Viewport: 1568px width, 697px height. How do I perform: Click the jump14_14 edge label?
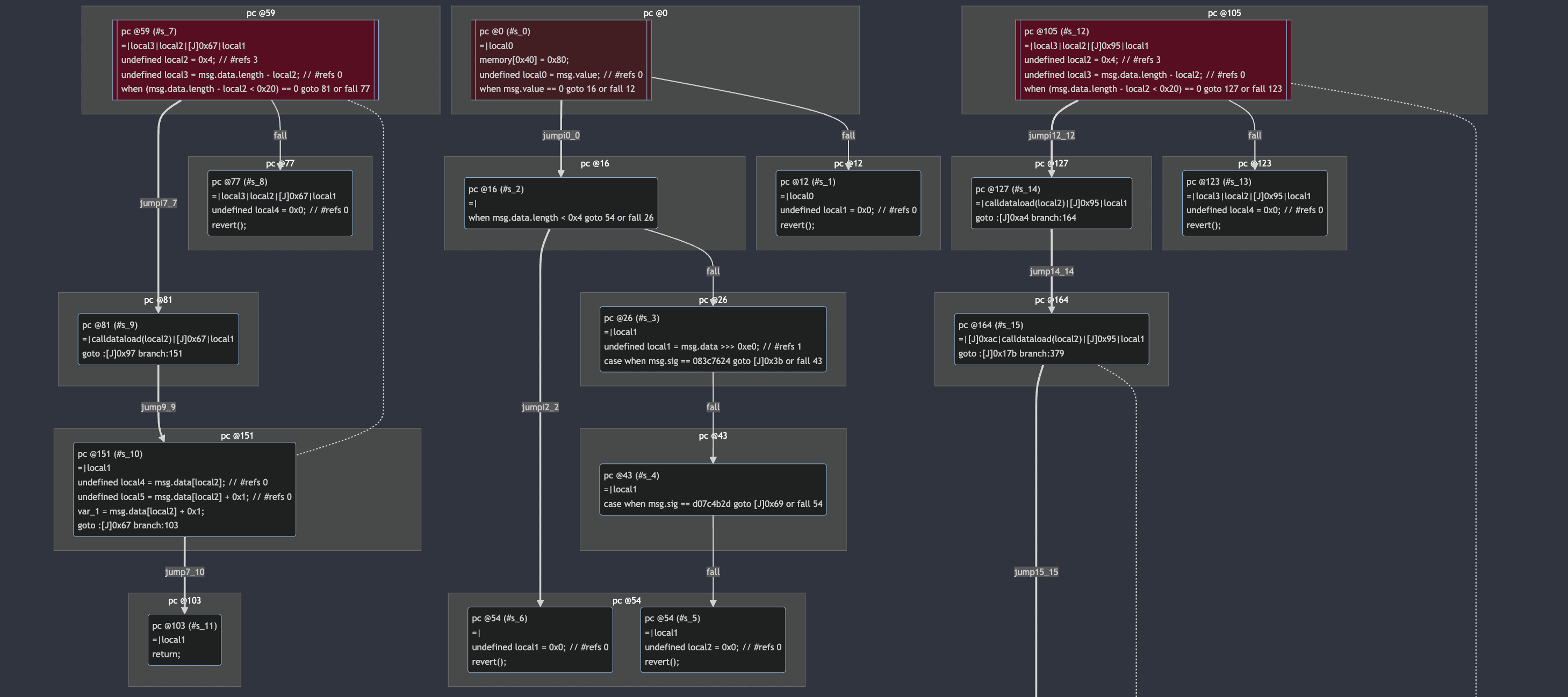tap(1051, 271)
